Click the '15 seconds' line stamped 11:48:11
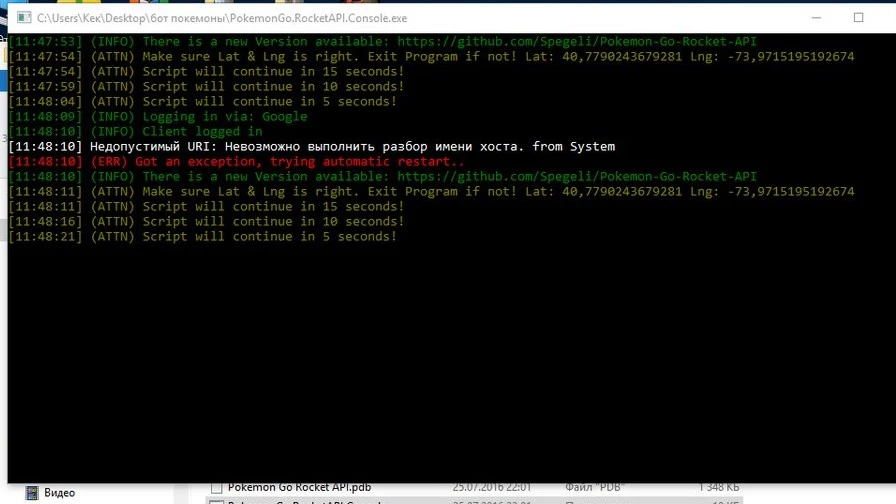The image size is (896, 504). coord(206,206)
